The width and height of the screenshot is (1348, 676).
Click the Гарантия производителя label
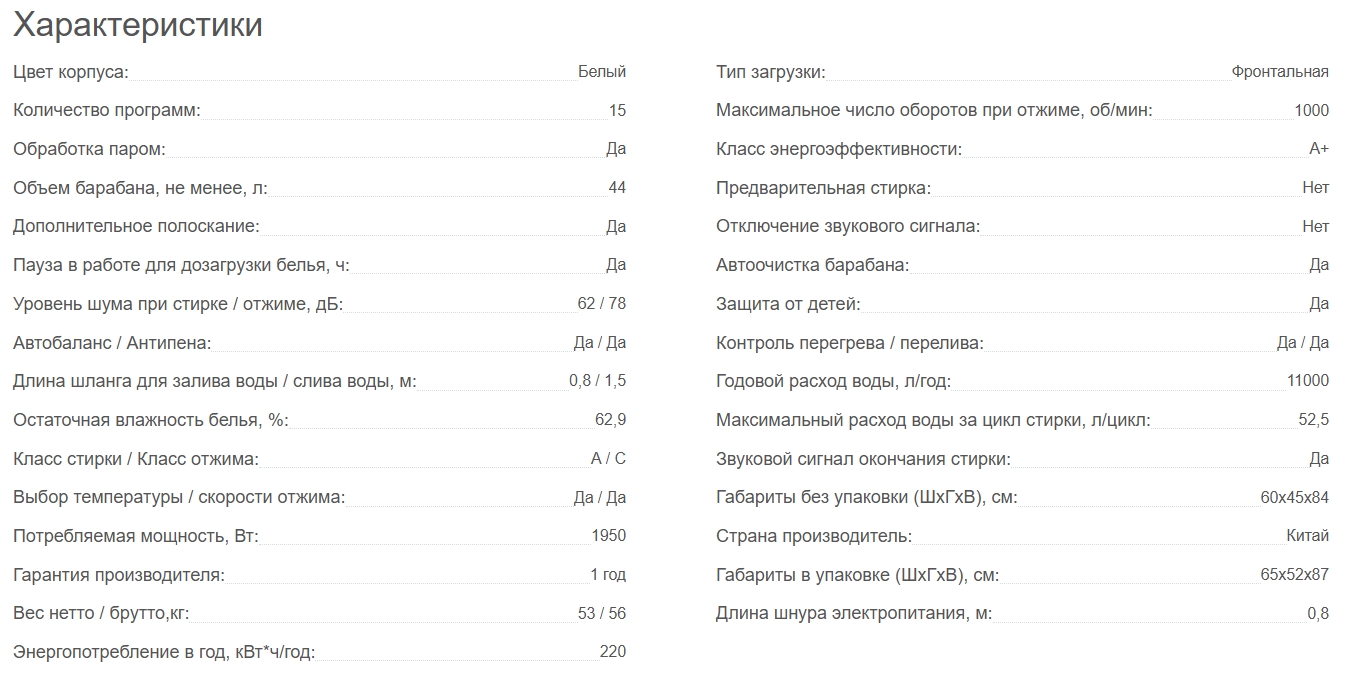tap(119, 575)
